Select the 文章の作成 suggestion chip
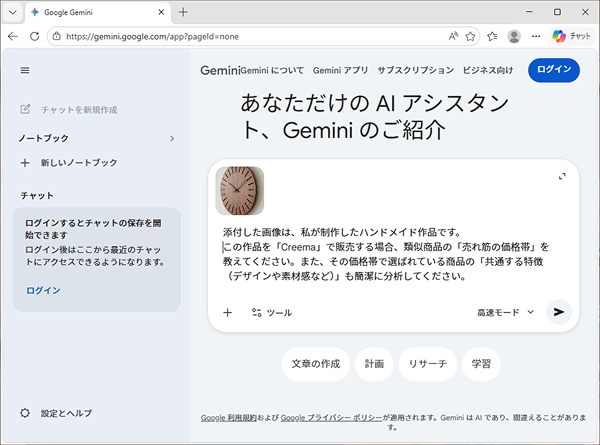600x445 pixels. click(x=316, y=364)
